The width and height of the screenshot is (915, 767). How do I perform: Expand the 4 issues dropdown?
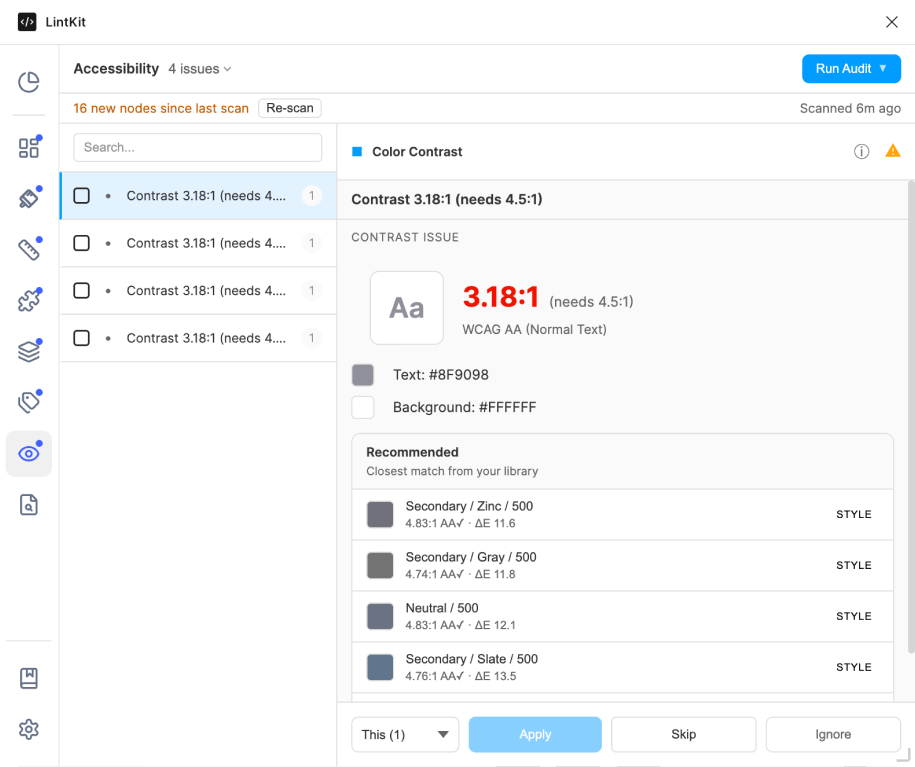pos(200,69)
